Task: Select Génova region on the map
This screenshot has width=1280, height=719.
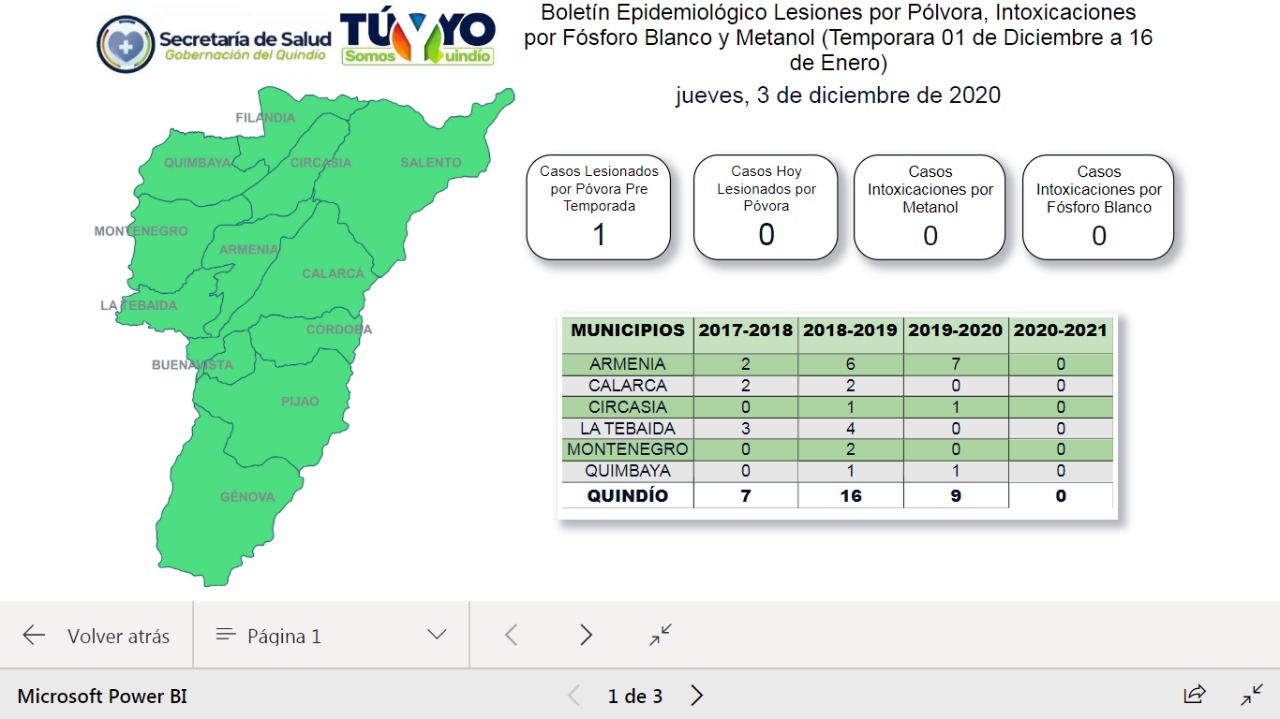Action: [x=247, y=497]
